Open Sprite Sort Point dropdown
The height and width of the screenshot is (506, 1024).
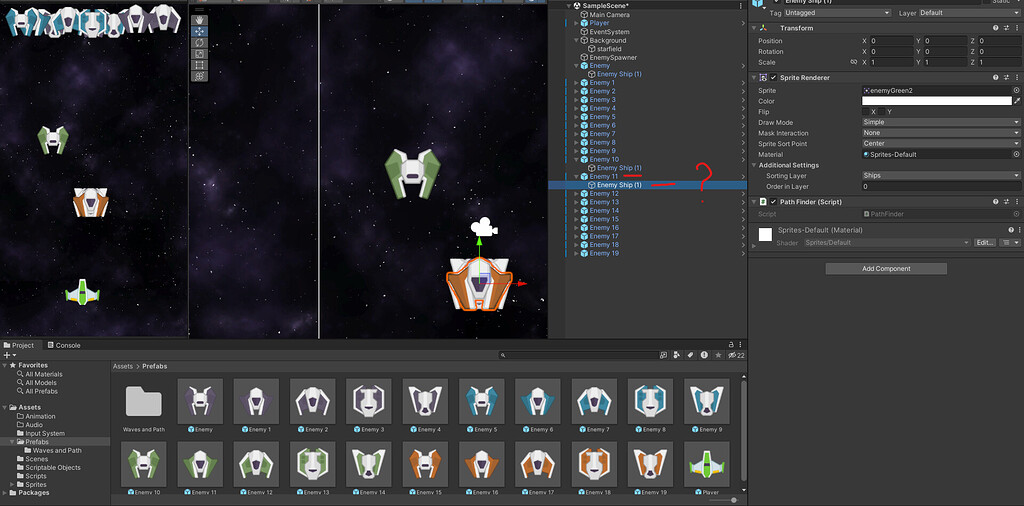(941, 144)
